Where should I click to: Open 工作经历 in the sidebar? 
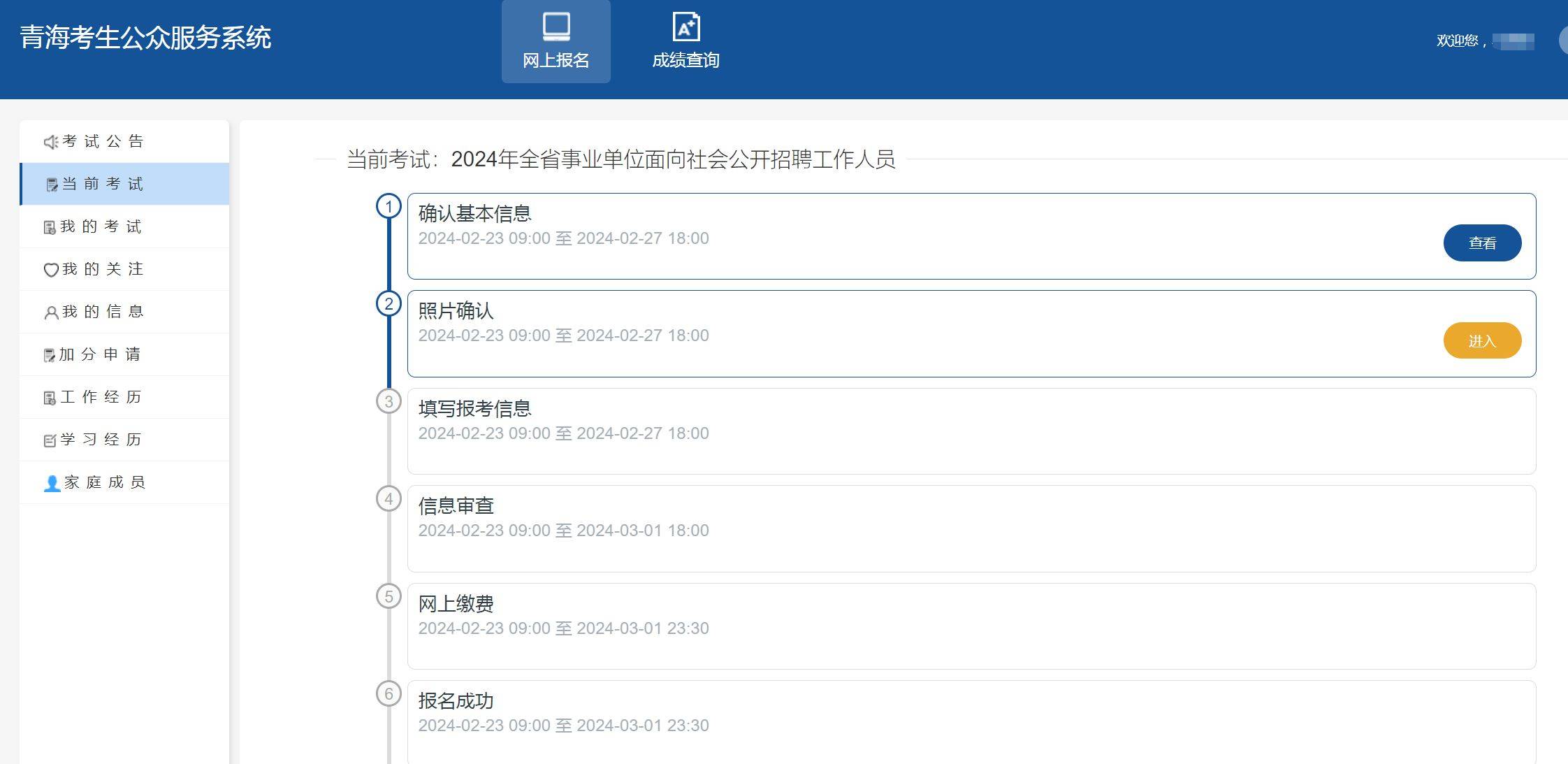pyautogui.click(x=101, y=397)
